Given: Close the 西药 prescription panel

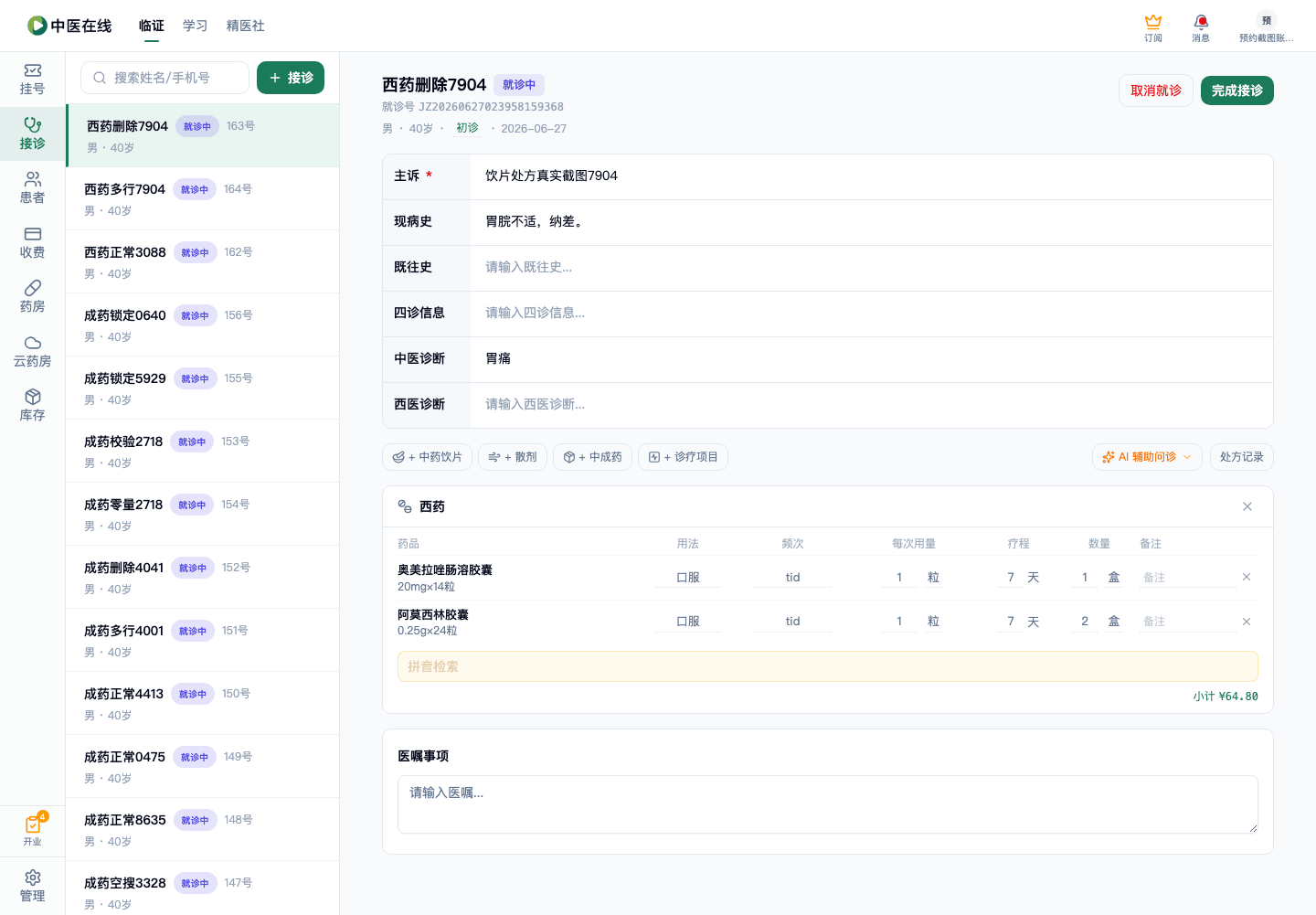Looking at the screenshot, I should click(1247, 506).
